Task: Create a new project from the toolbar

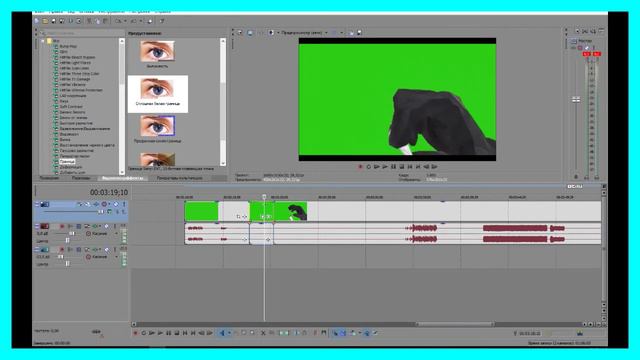Action: tap(36, 21)
